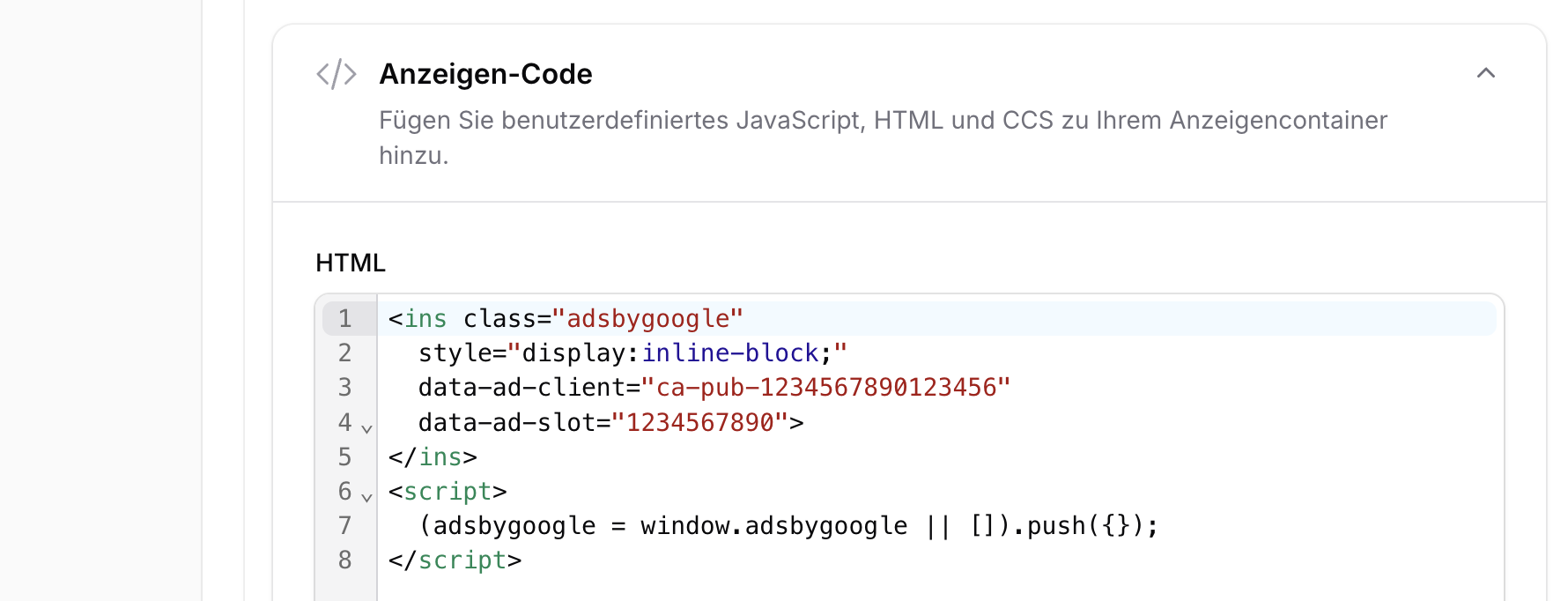Click the HTML section label
The image size is (1568, 601).
point(349,263)
